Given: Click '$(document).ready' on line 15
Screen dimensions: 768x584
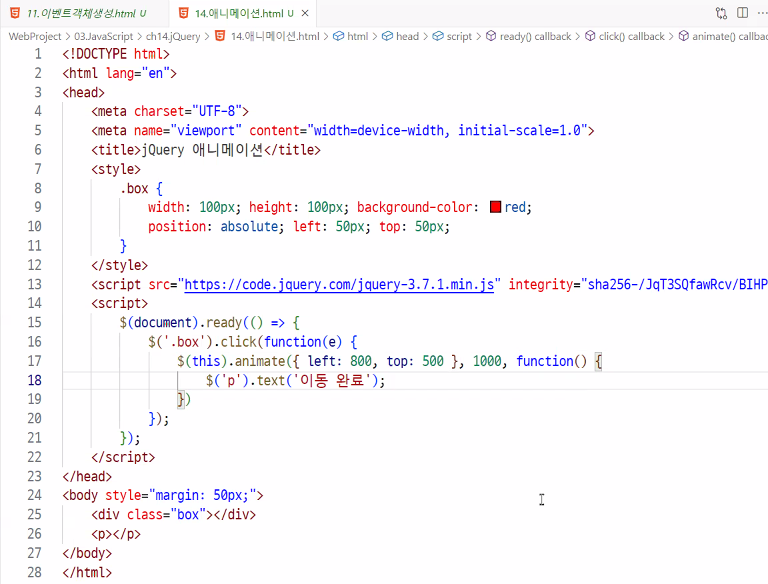Looking at the screenshot, I should pos(181,322).
